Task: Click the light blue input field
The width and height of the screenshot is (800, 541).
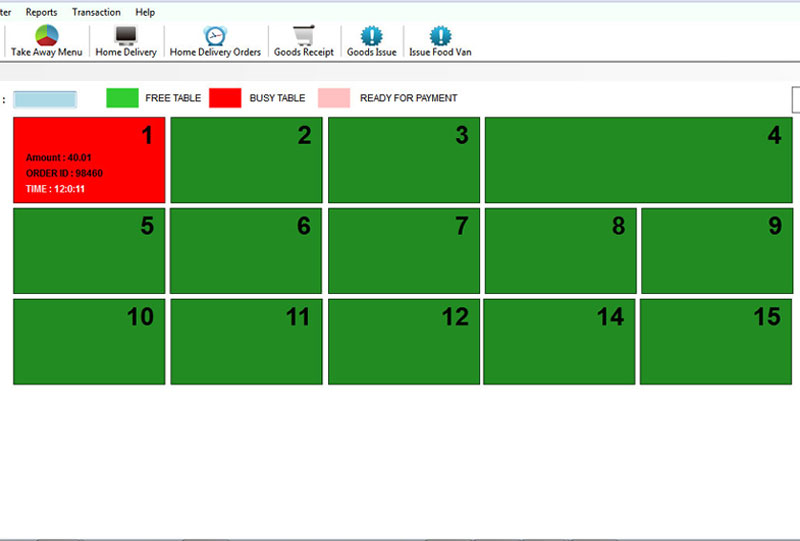Action: [x=45, y=99]
